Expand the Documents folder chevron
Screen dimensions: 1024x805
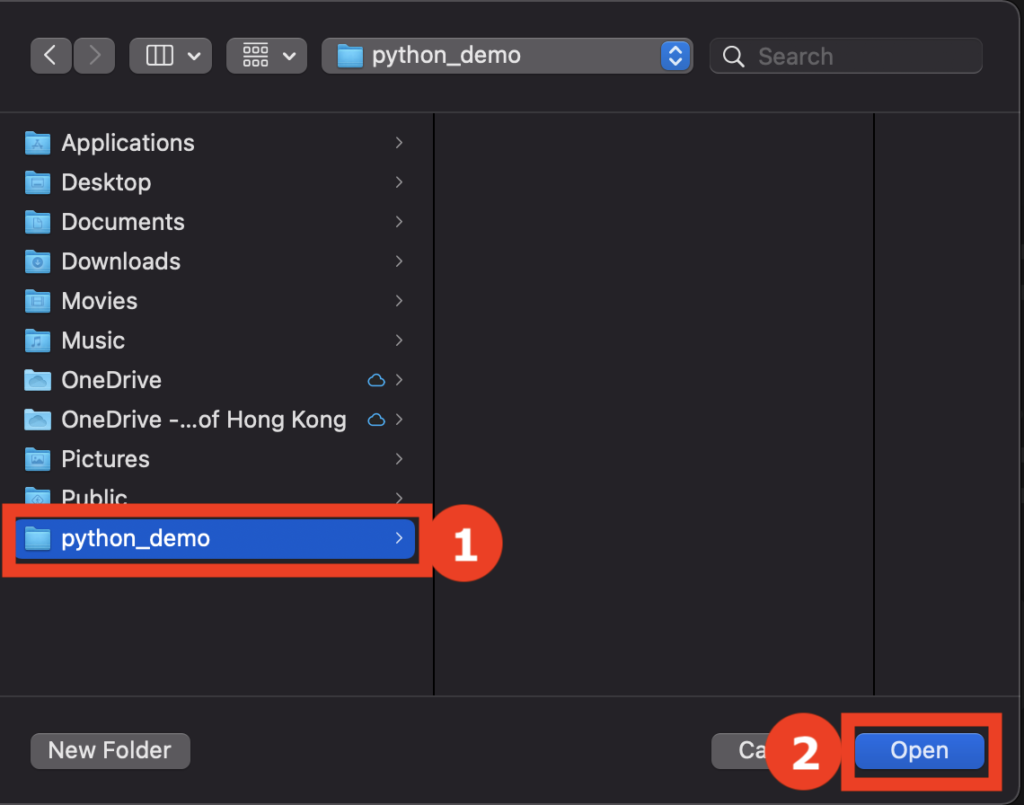pyautogui.click(x=399, y=222)
